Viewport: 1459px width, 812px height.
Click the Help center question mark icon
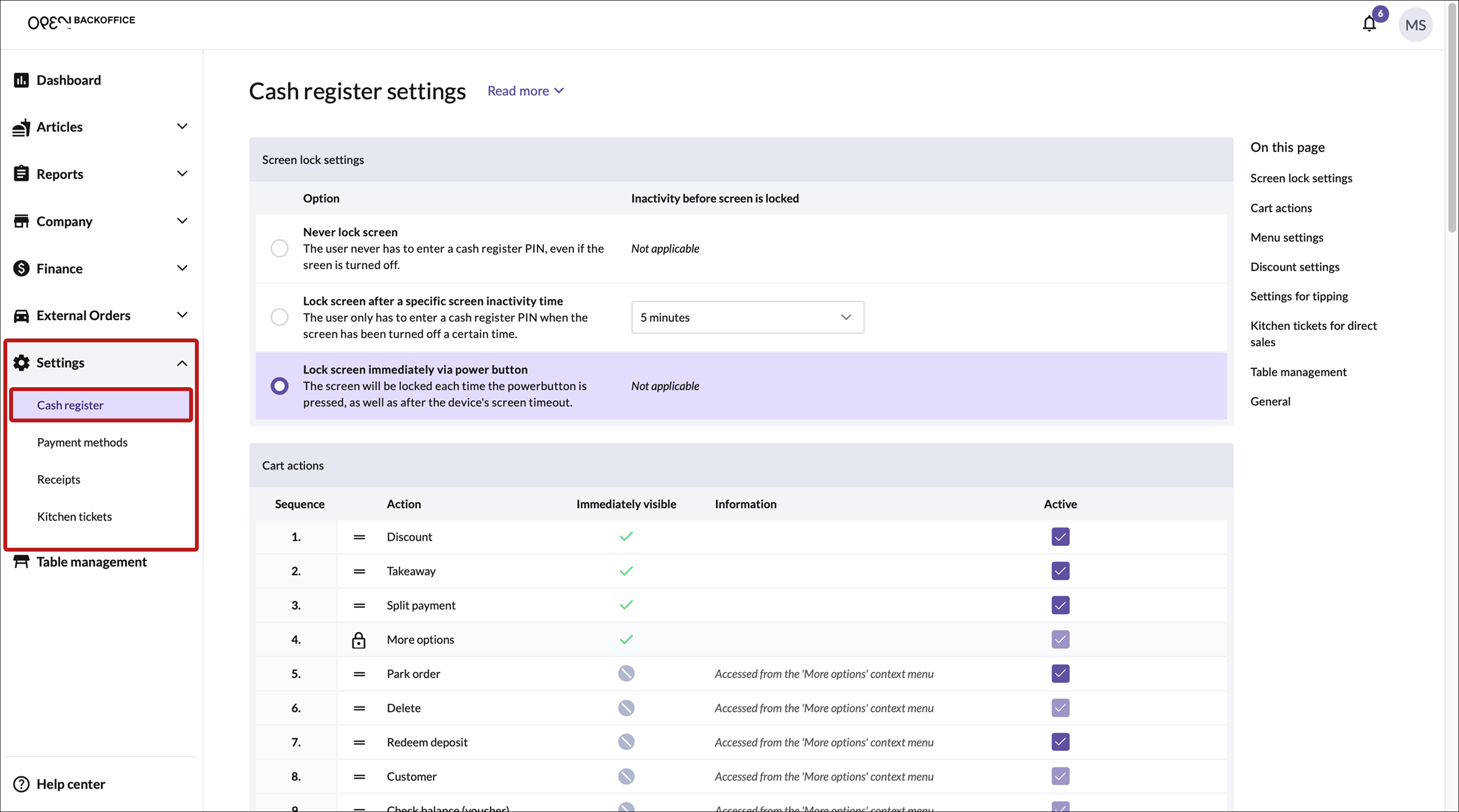click(21, 784)
